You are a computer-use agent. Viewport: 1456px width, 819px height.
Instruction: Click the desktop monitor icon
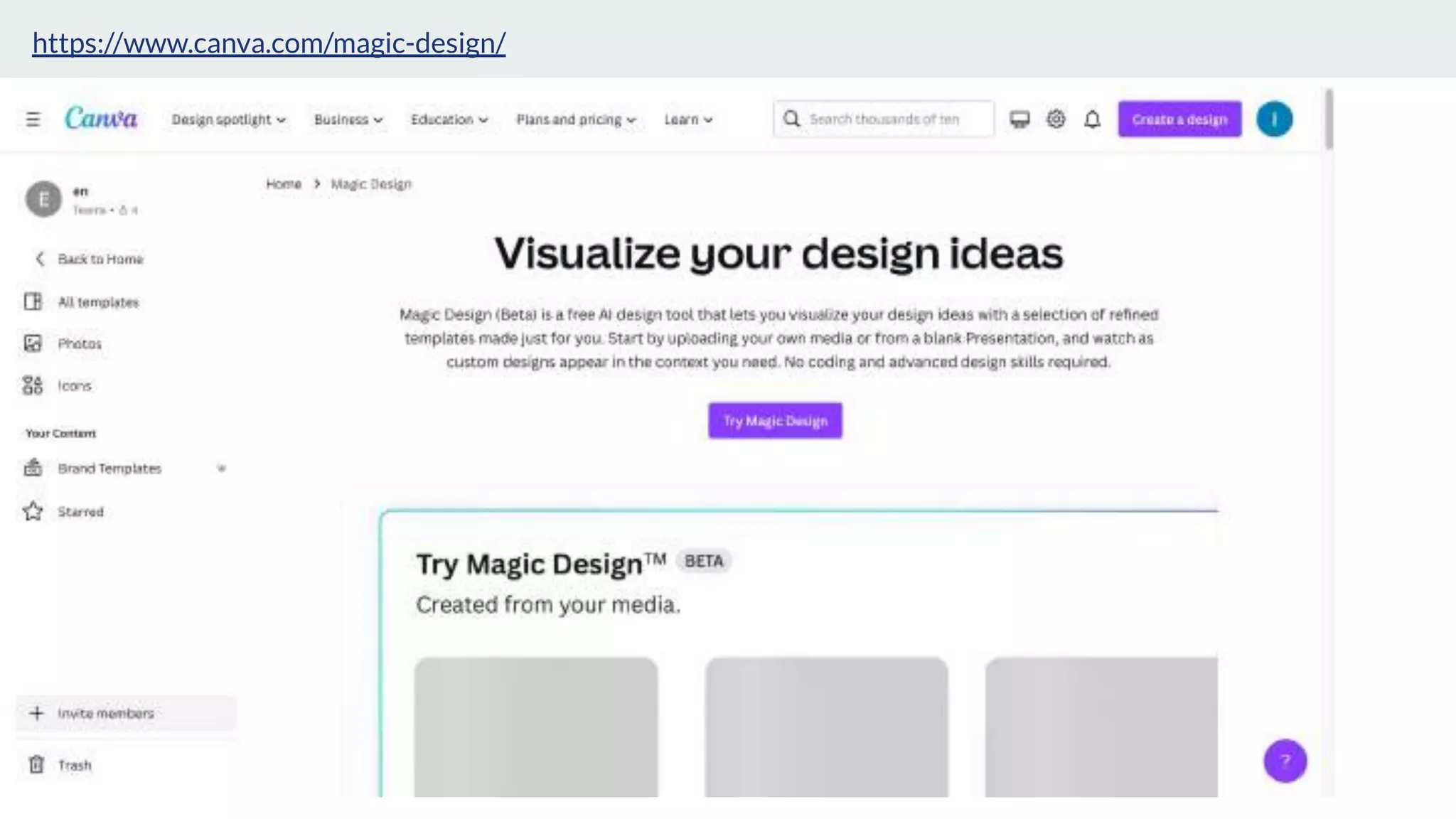pyautogui.click(x=1019, y=119)
